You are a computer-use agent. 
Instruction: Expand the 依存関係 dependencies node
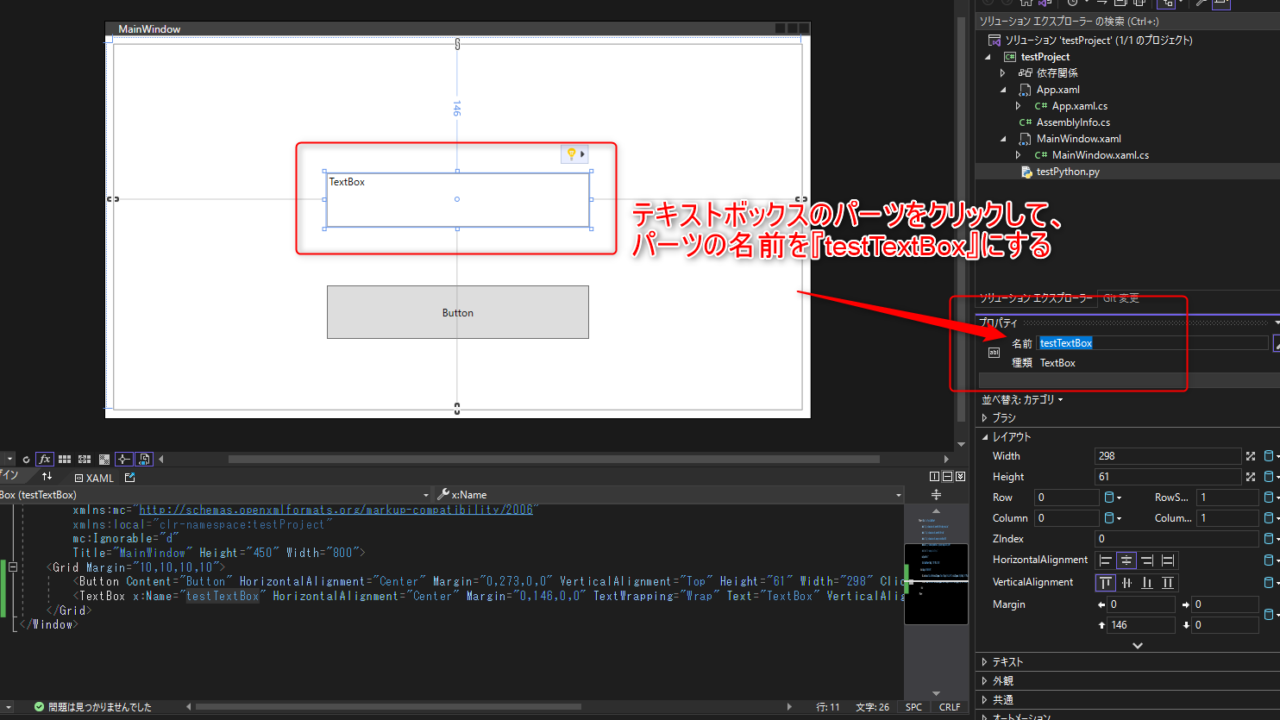point(1003,73)
